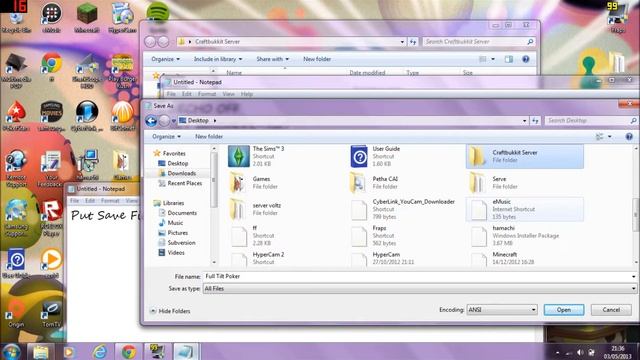Screen dimensions: 640x360
Task: Select The Sims 3 shortcut in file list
Action: (256, 156)
